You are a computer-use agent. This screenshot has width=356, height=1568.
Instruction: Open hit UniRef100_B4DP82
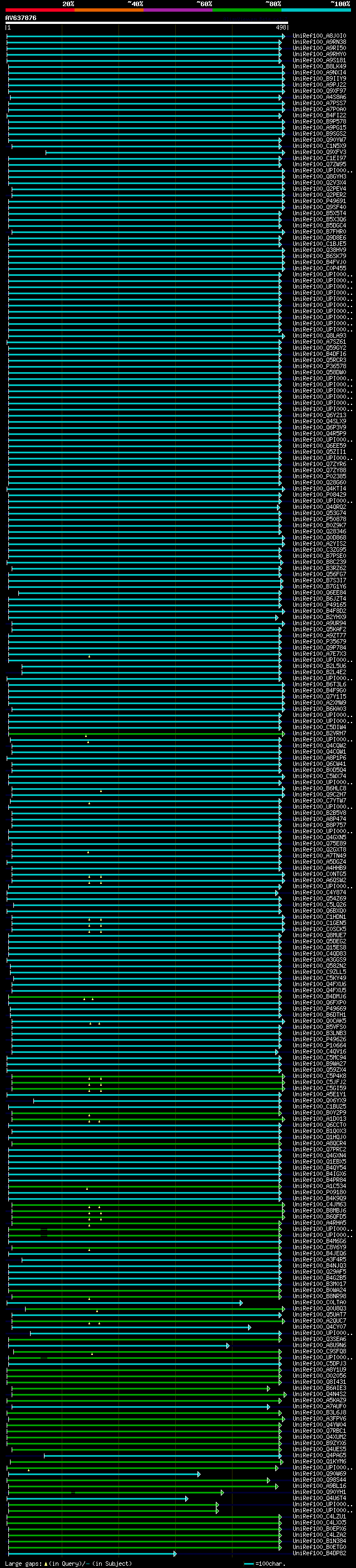319,1554
